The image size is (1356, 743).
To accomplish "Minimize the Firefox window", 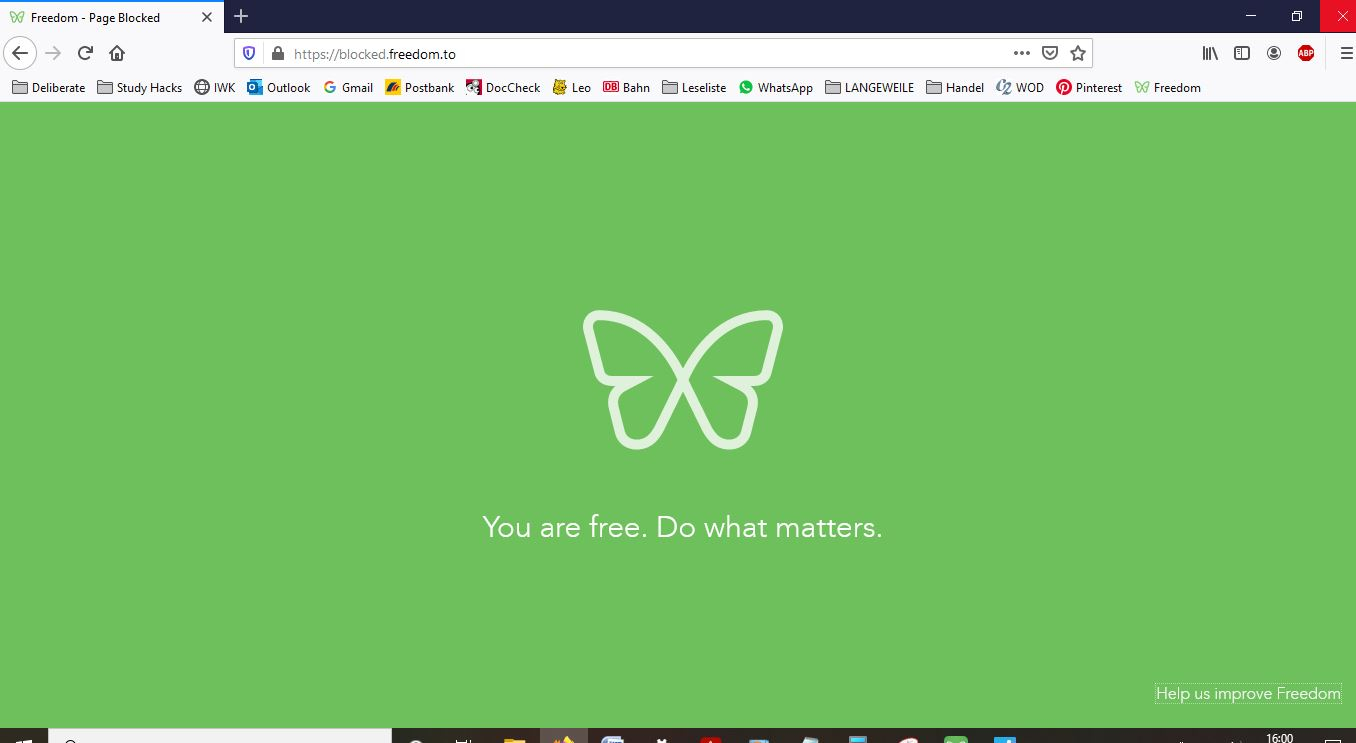I will 1251,16.
